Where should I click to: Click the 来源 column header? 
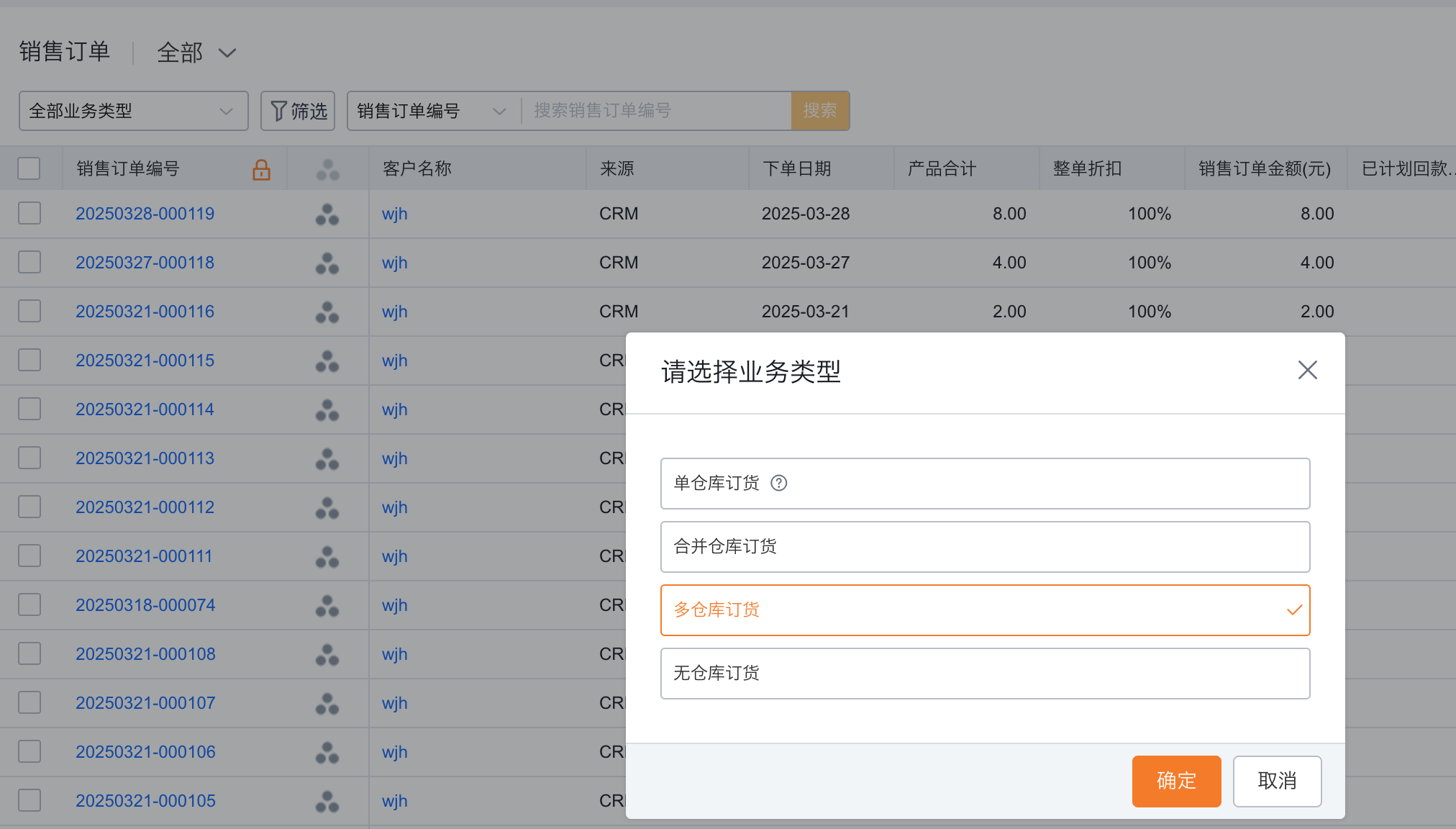617,168
